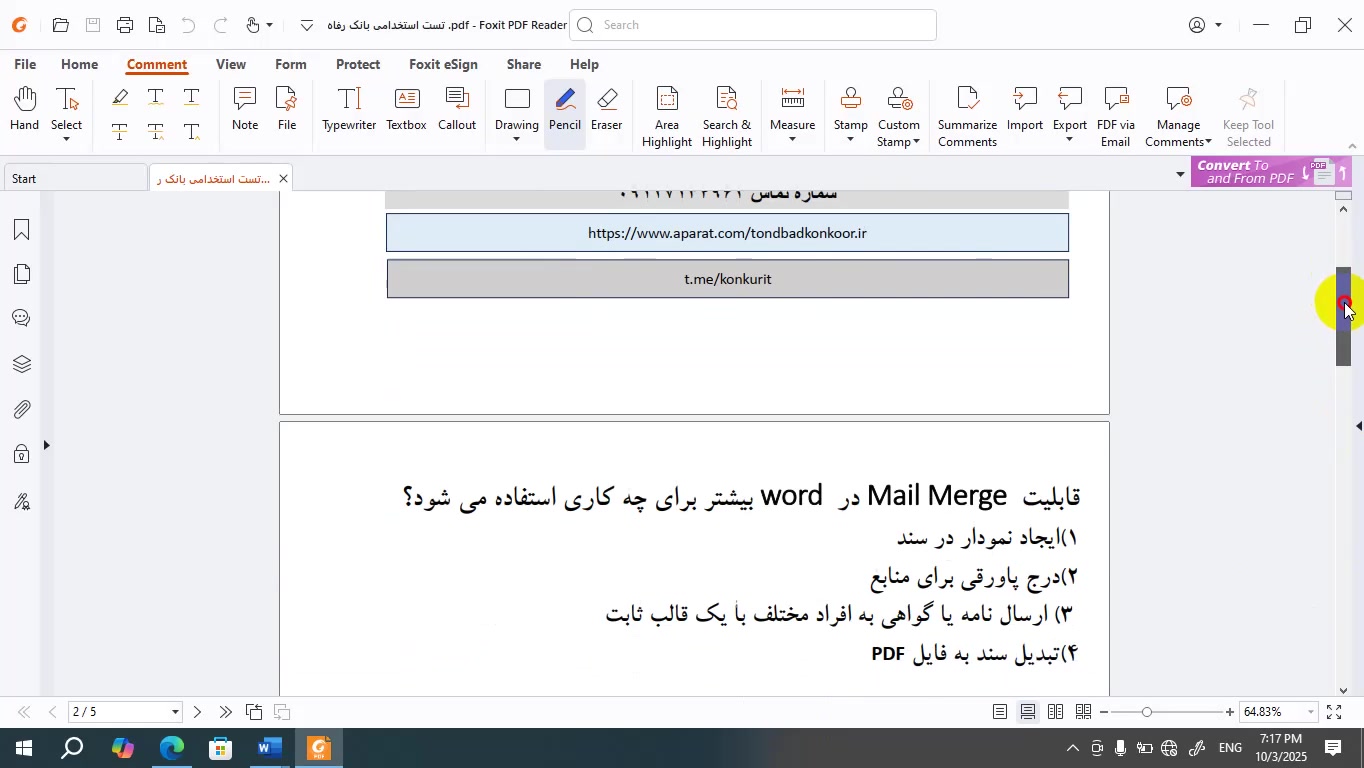
Task: Select the Insert Text markup tool
Action: click(192, 132)
